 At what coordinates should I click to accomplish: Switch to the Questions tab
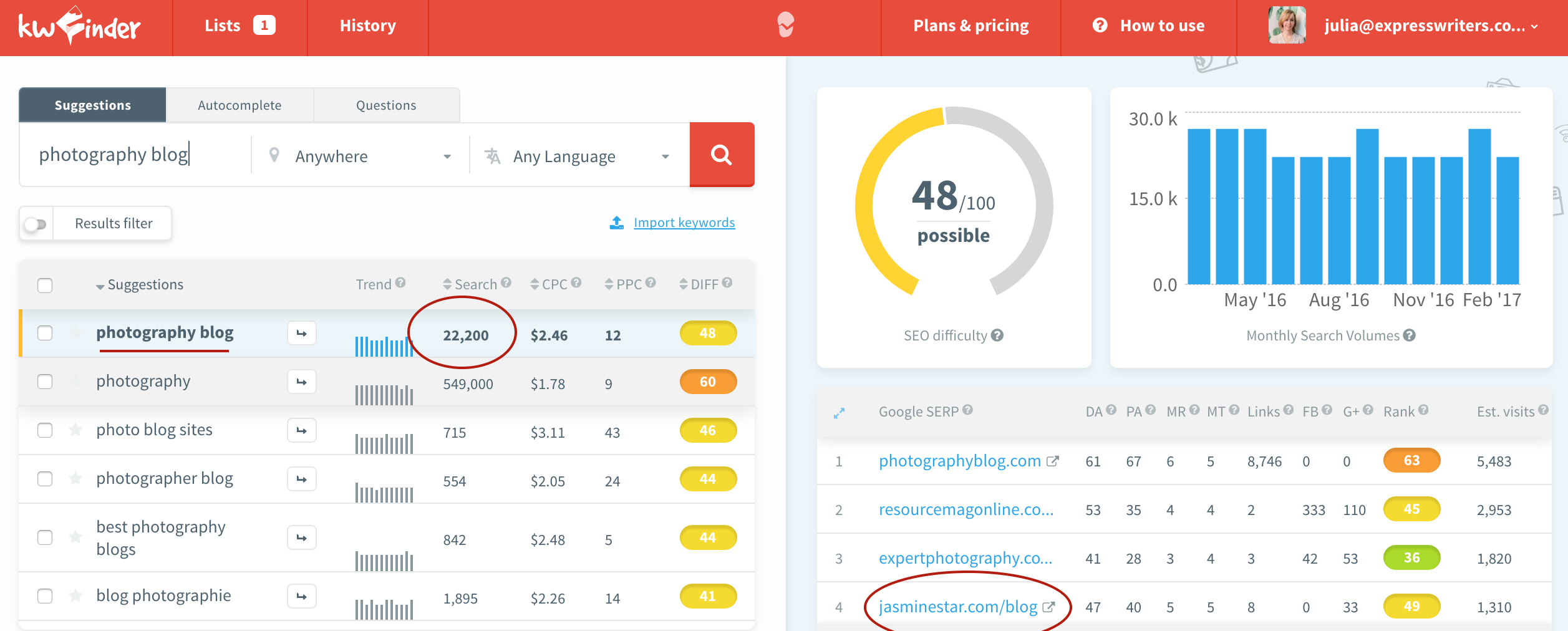point(386,105)
